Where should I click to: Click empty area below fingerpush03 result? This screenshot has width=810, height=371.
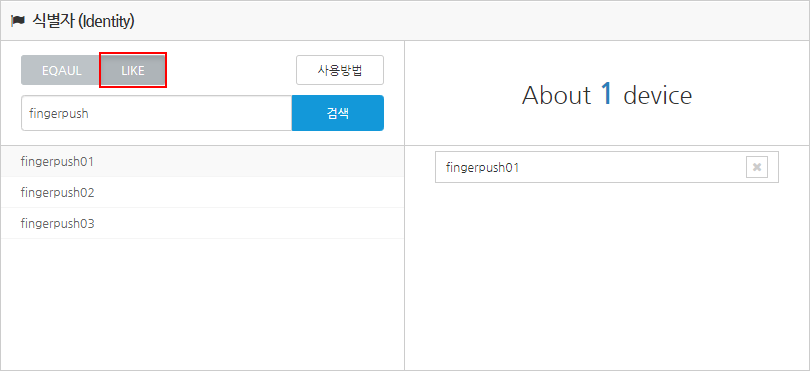(202, 304)
